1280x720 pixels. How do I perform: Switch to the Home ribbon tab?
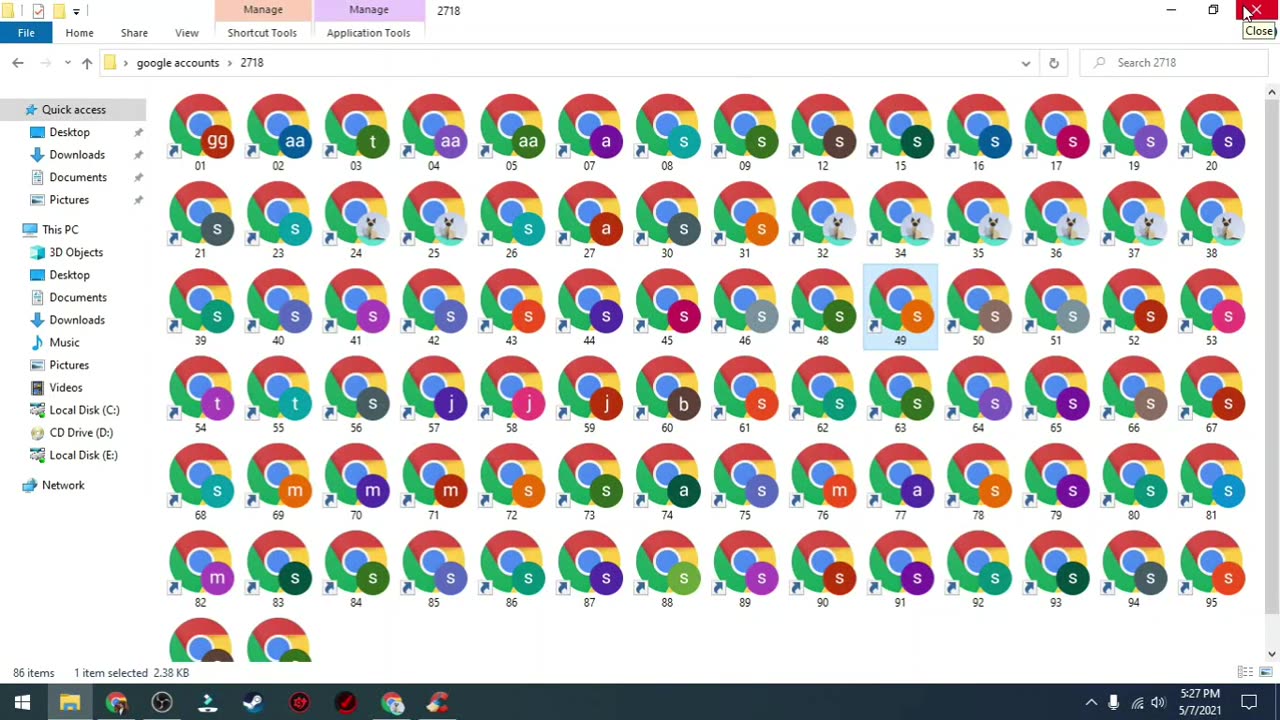click(x=79, y=33)
